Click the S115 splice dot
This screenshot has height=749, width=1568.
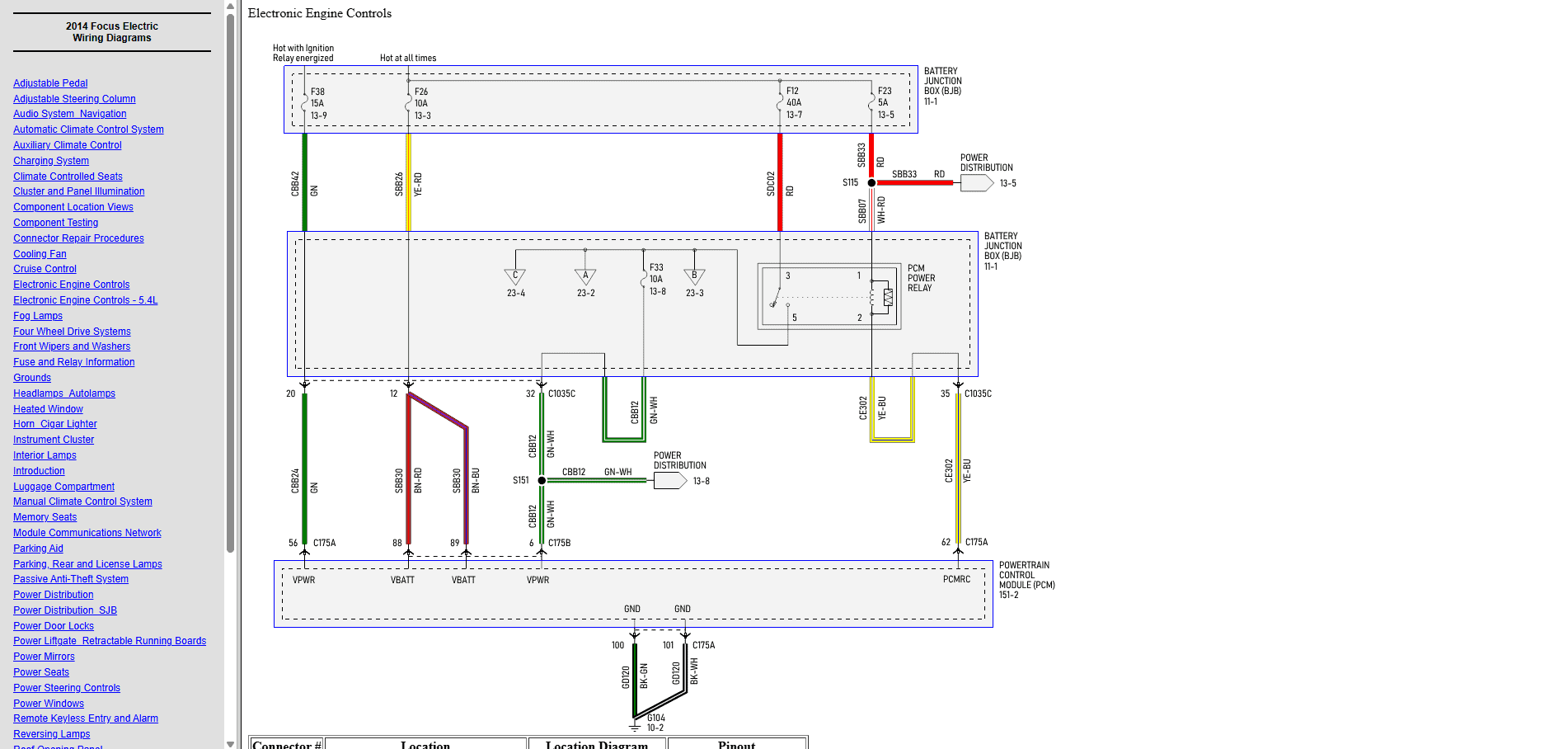[871, 183]
